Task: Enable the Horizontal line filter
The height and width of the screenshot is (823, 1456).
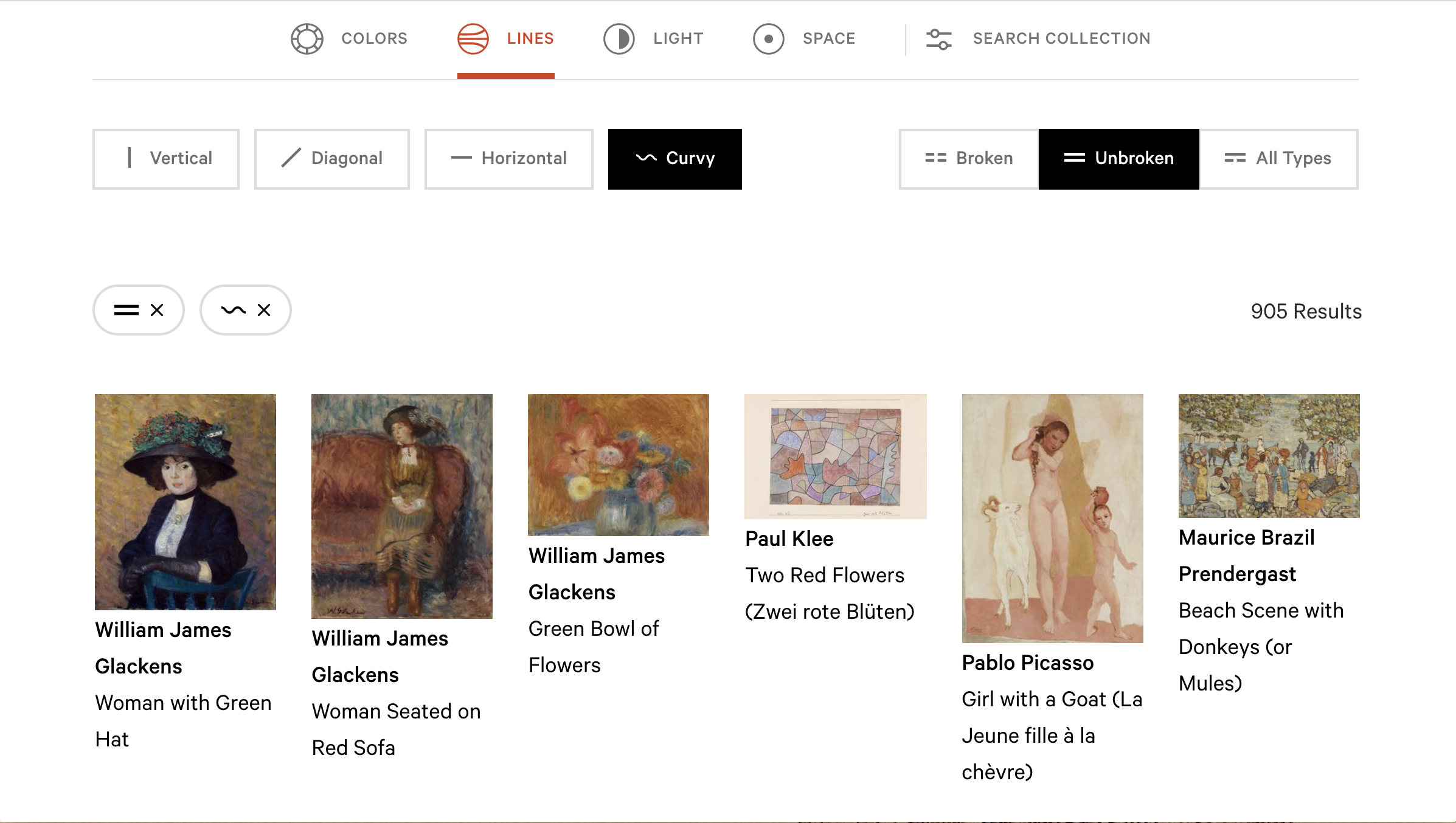Action: pos(508,159)
